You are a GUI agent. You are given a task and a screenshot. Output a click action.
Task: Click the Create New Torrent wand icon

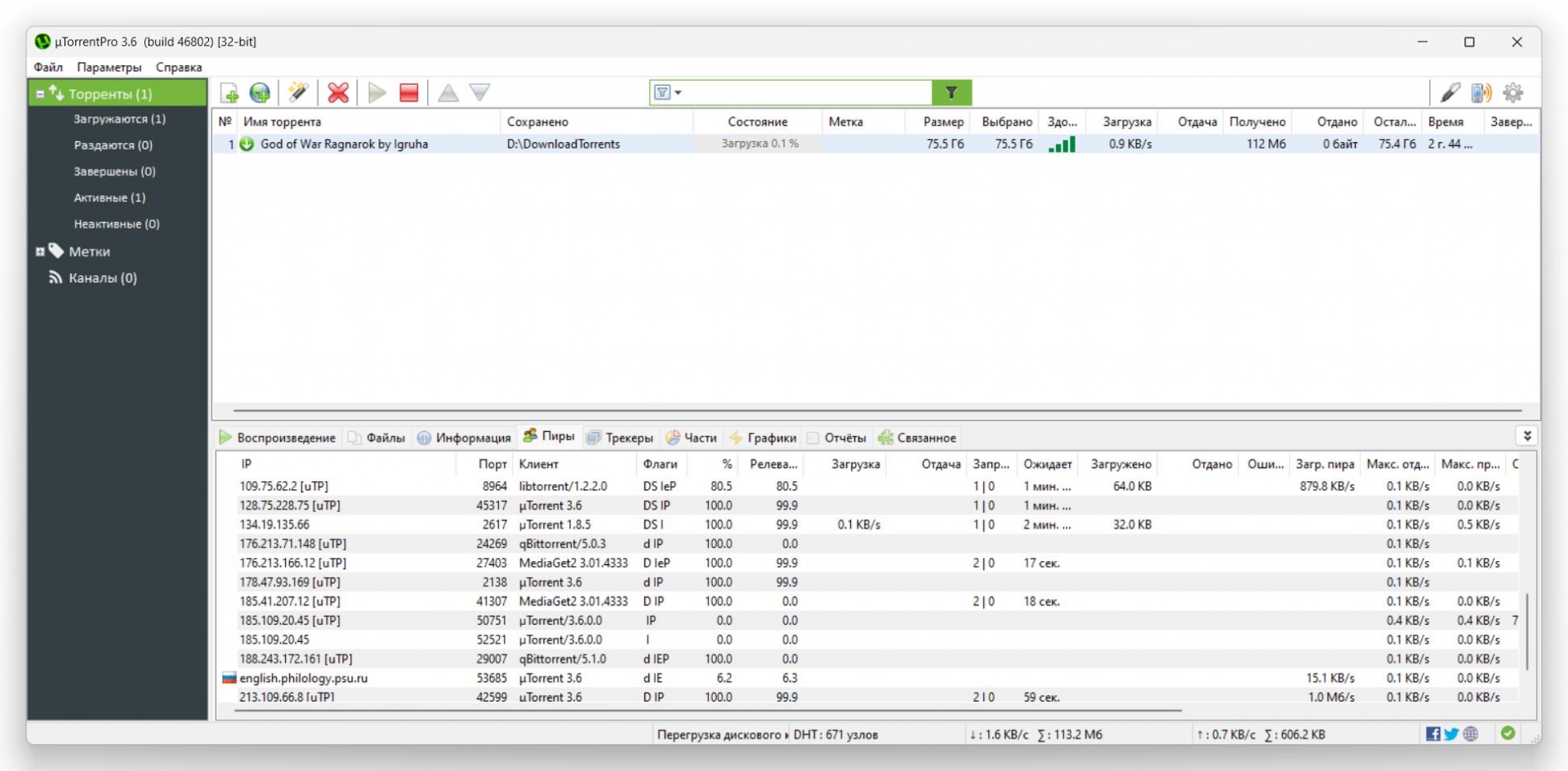298,93
